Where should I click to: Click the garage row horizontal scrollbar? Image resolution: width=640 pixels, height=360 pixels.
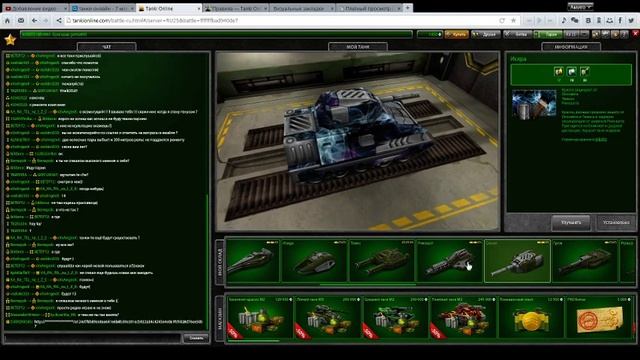[367, 284]
